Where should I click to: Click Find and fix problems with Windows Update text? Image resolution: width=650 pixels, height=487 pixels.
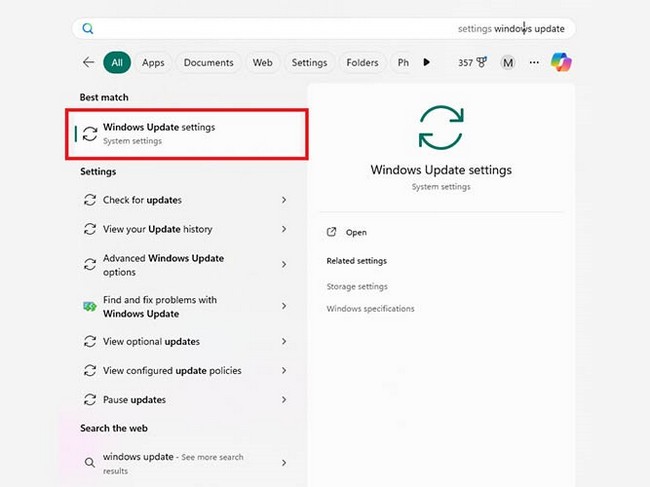click(160, 306)
